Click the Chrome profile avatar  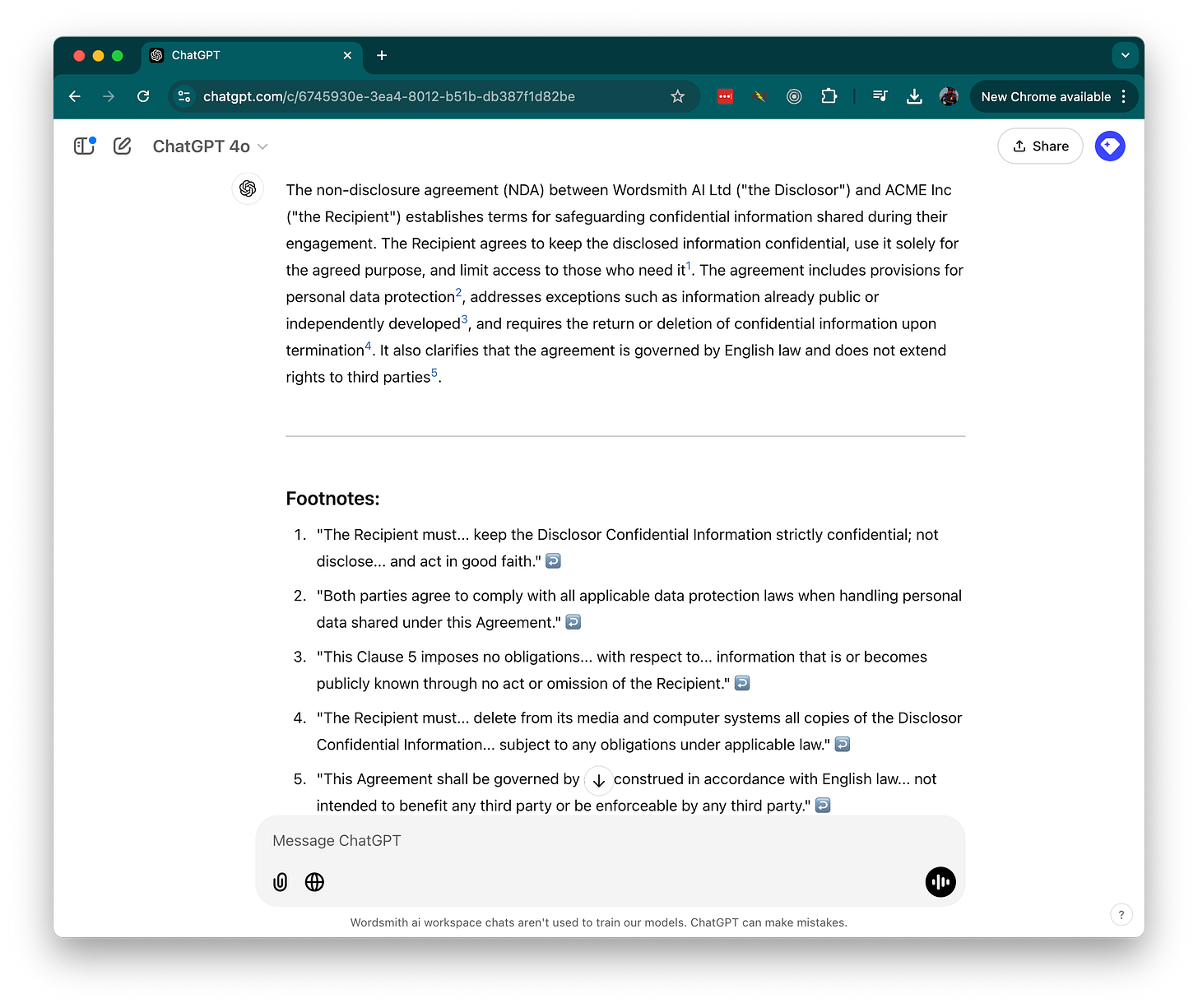948,96
